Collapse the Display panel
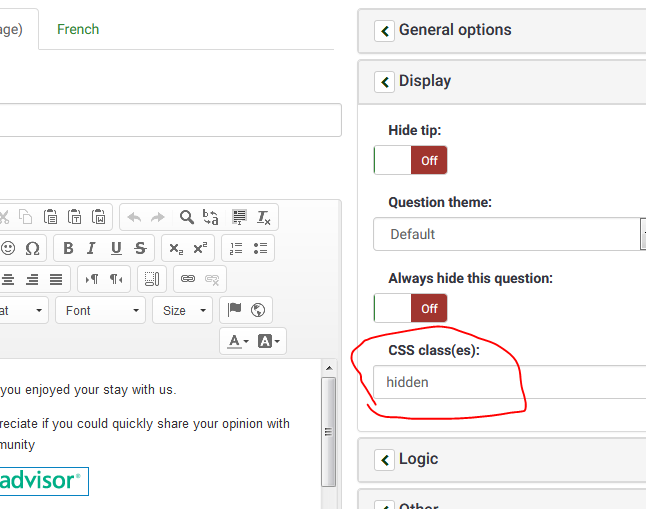This screenshot has width=646, height=509. click(x=384, y=81)
